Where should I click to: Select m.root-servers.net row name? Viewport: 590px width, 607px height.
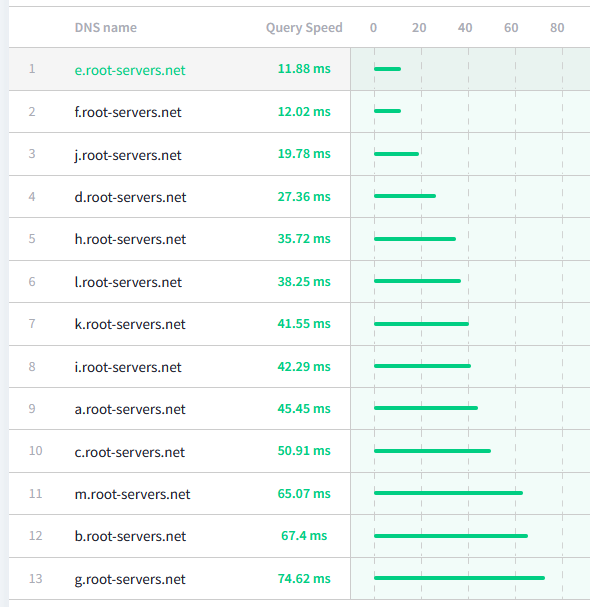pos(132,494)
